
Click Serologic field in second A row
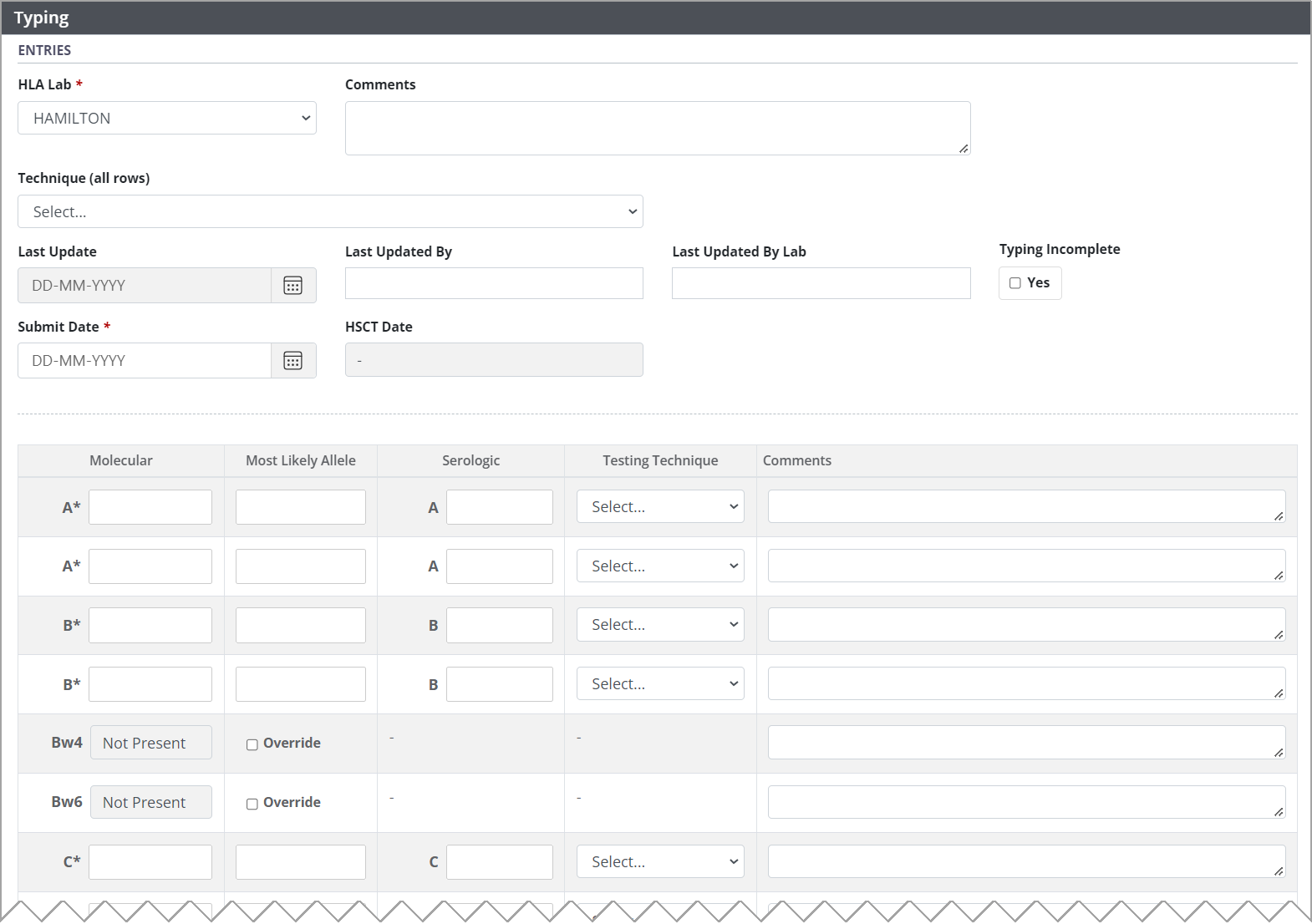[500, 566]
